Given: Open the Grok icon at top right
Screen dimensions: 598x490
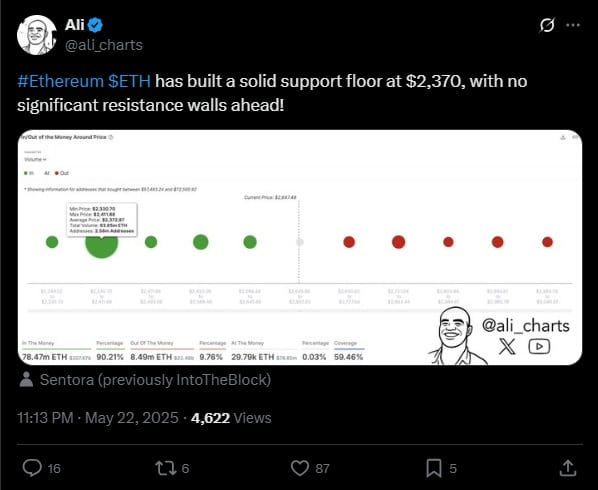Looking at the screenshot, I should click(x=547, y=26).
